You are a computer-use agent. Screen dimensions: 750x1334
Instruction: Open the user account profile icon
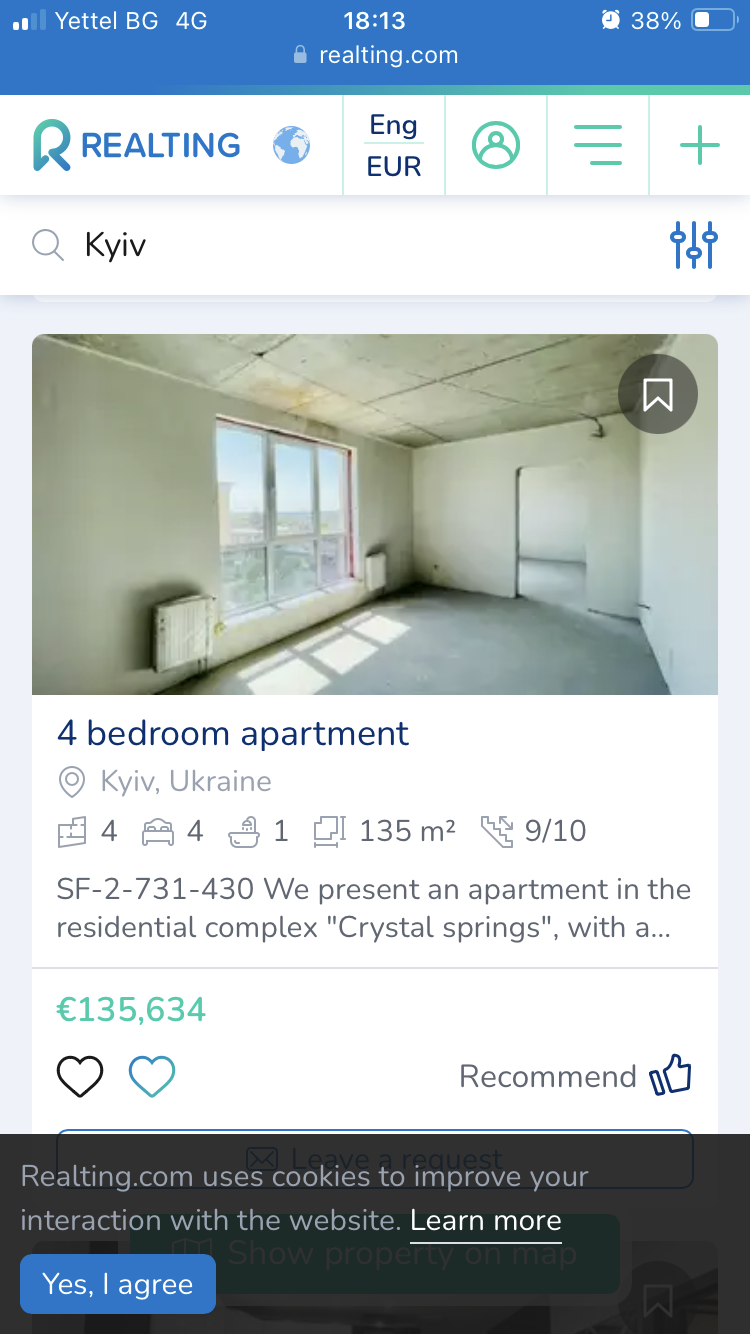(496, 146)
